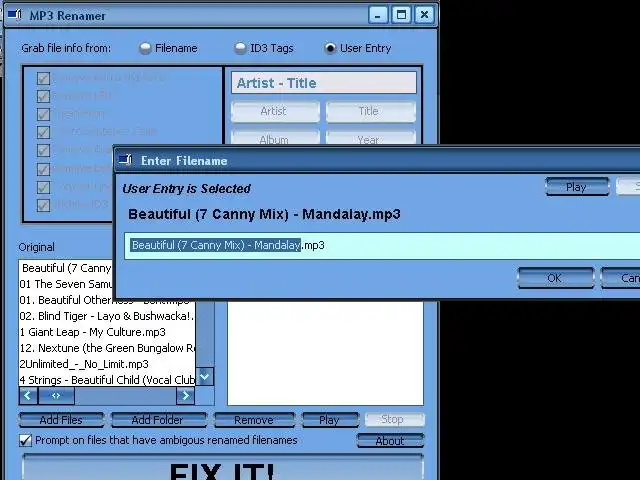Click the Year tag button
This screenshot has height=480, width=640.
(371, 138)
